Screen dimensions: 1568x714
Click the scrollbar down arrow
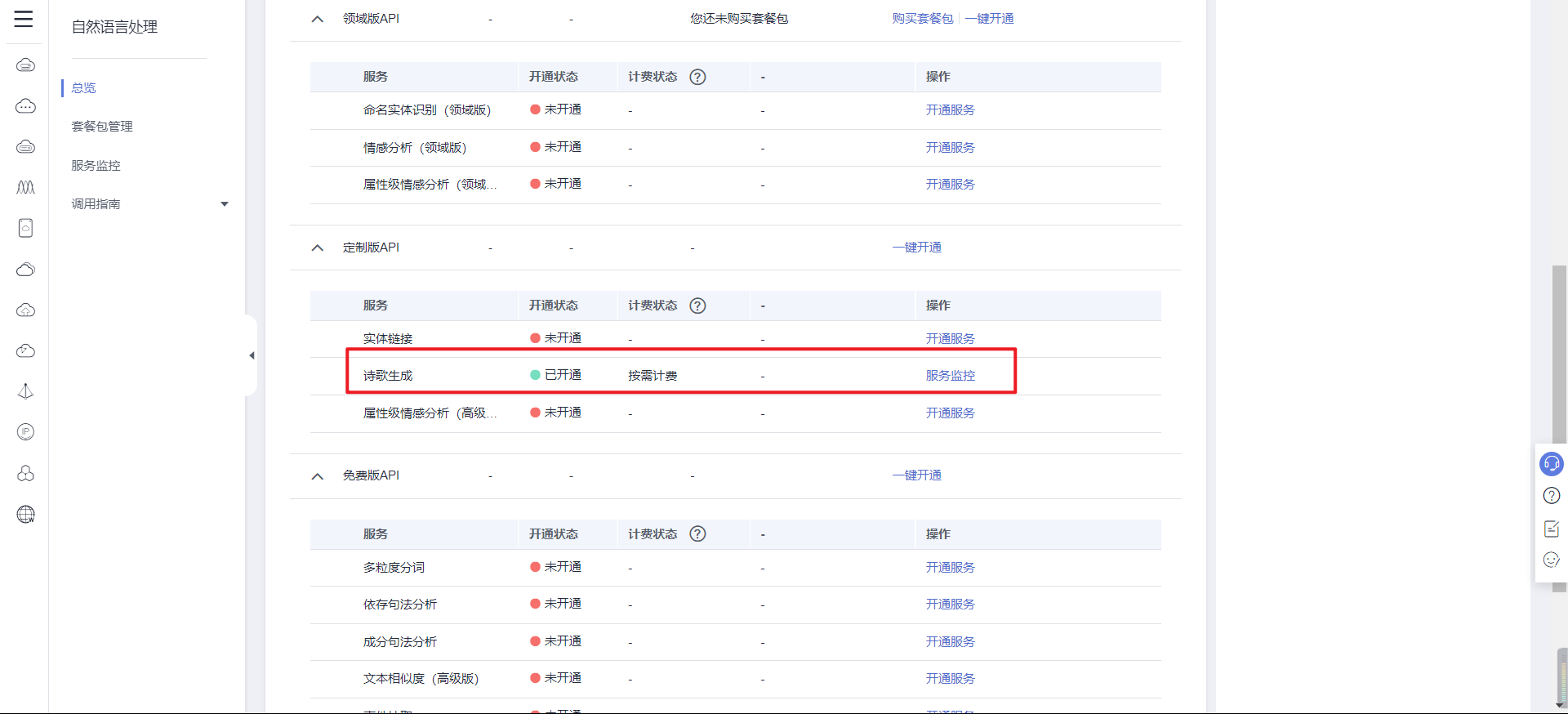point(1561,706)
